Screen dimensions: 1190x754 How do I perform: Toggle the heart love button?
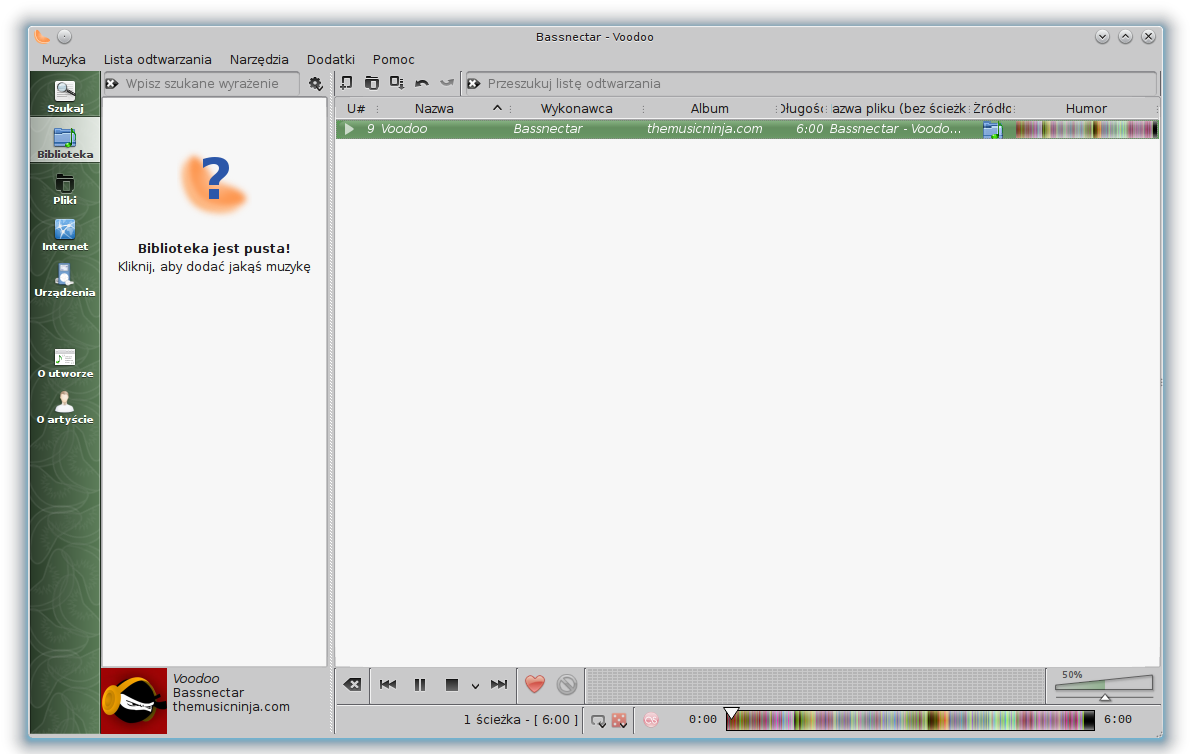pos(535,685)
